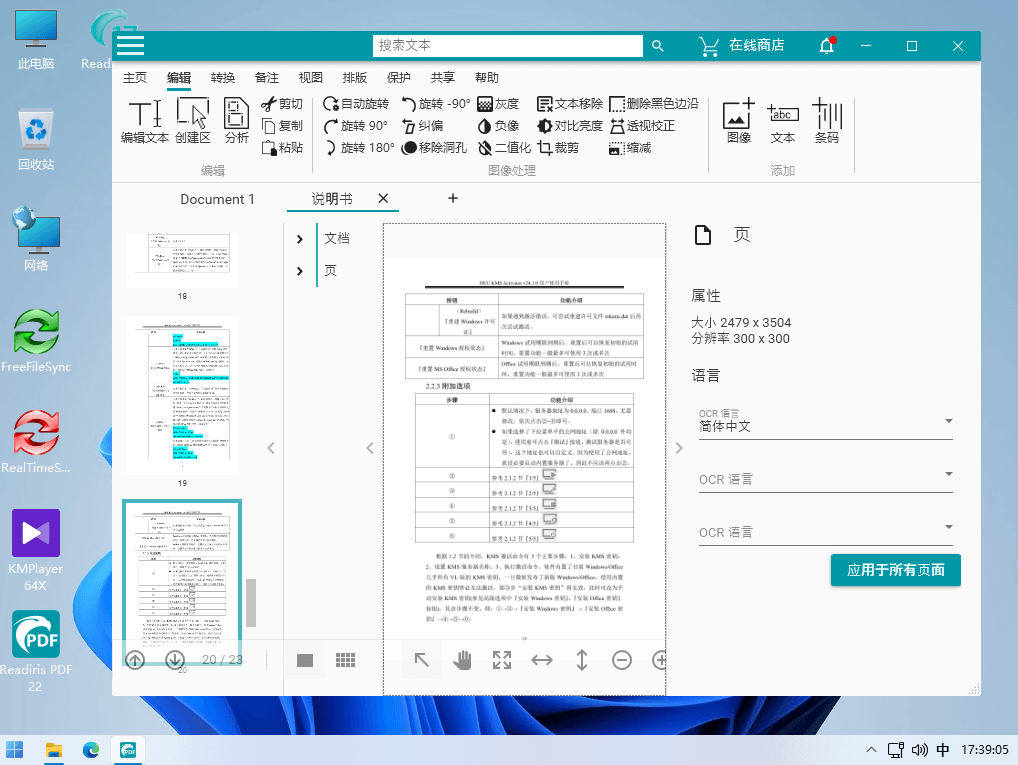The height and width of the screenshot is (765, 1018).
Task: Close the 说明书 document tab
Action: click(383, 199)
